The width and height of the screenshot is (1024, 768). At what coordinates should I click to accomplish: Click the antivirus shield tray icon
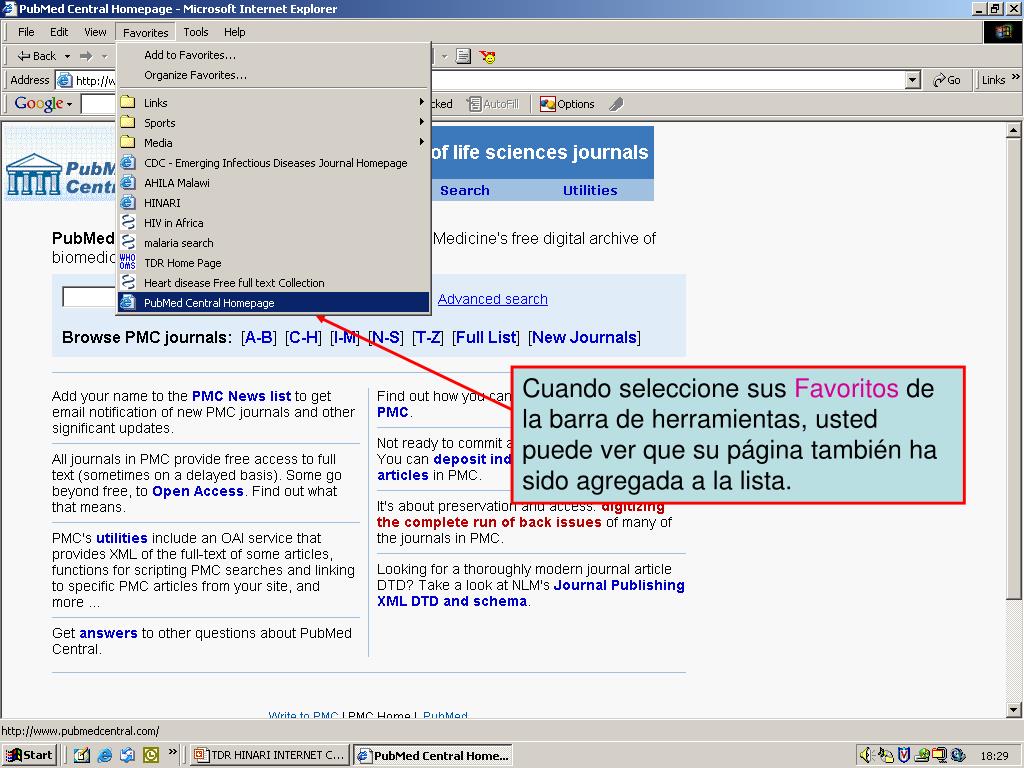[903, 756]
